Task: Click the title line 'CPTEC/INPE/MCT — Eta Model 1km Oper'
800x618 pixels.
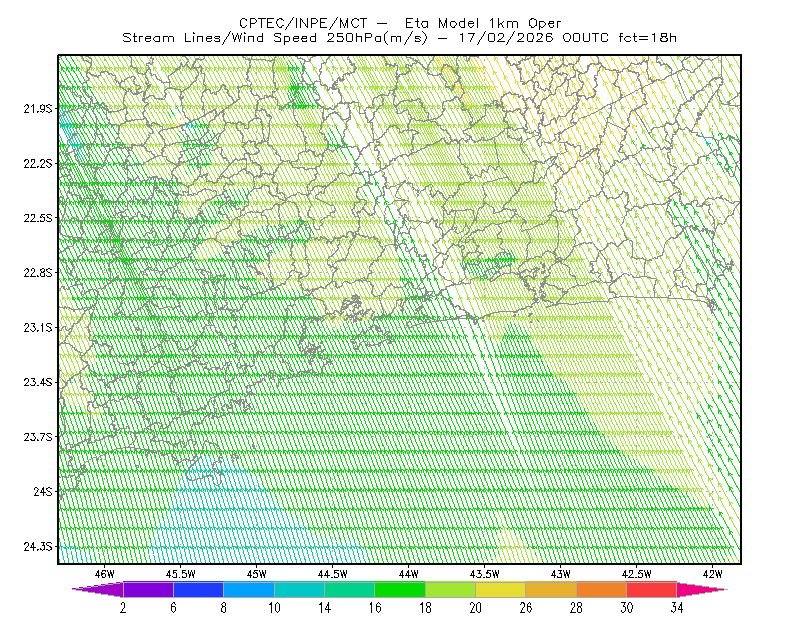Action: (400, 23)
